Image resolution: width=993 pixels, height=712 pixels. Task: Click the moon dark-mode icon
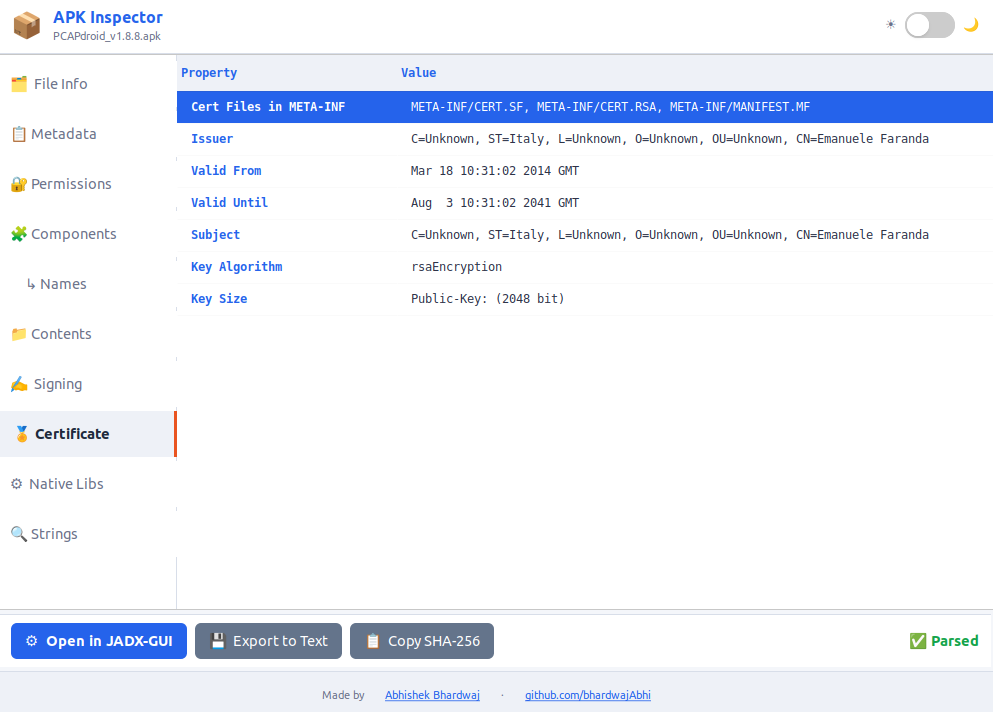pyautogui.click(x=971, y=25)
